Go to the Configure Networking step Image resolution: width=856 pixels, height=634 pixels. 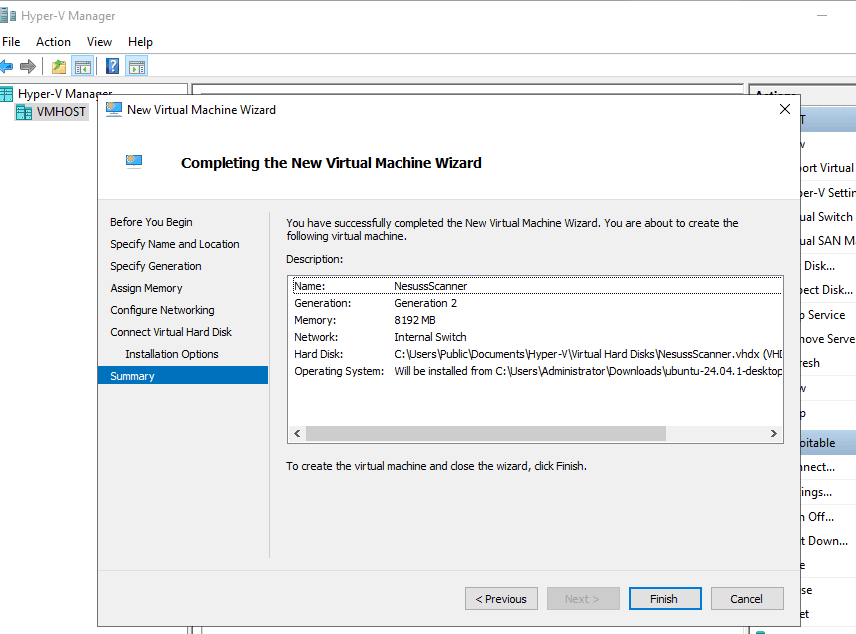coord(162,310)
